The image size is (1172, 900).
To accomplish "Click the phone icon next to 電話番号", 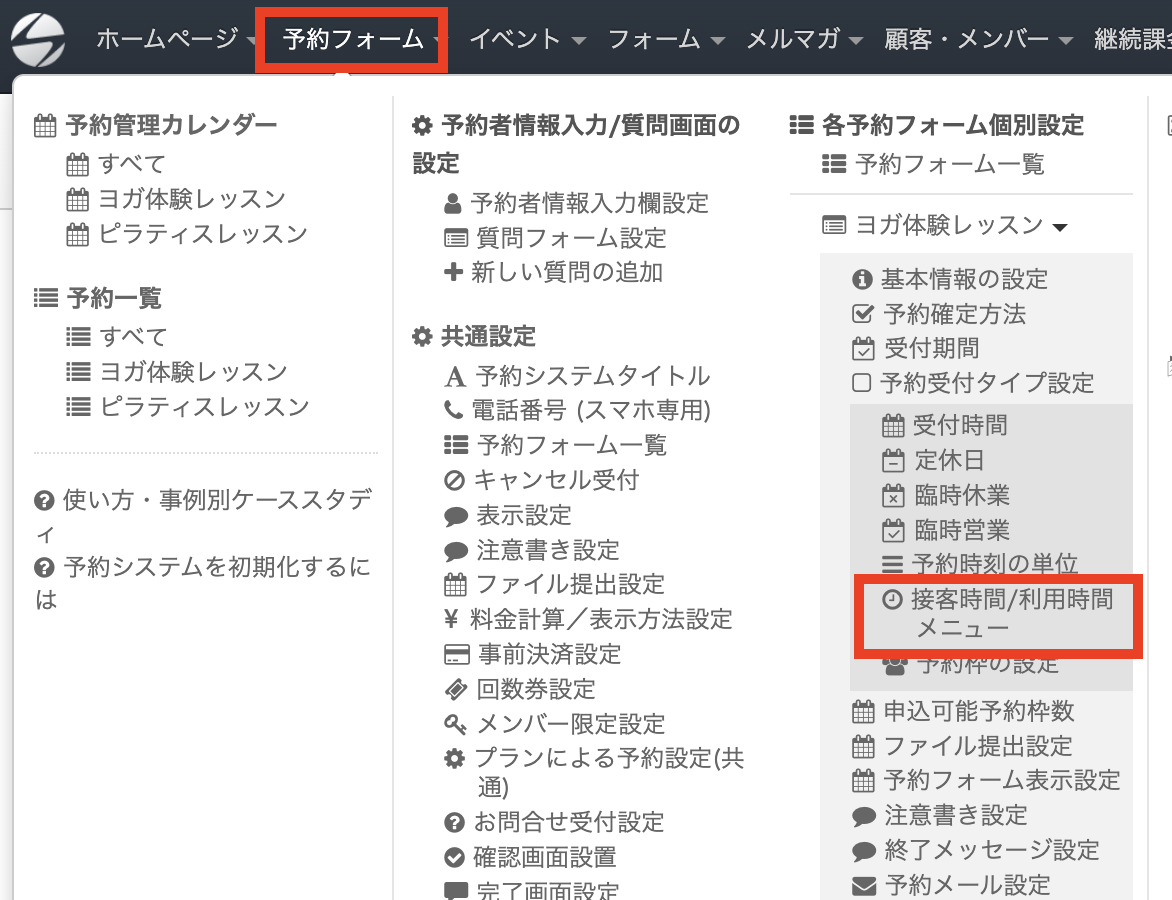I will (x=453, y=410).
